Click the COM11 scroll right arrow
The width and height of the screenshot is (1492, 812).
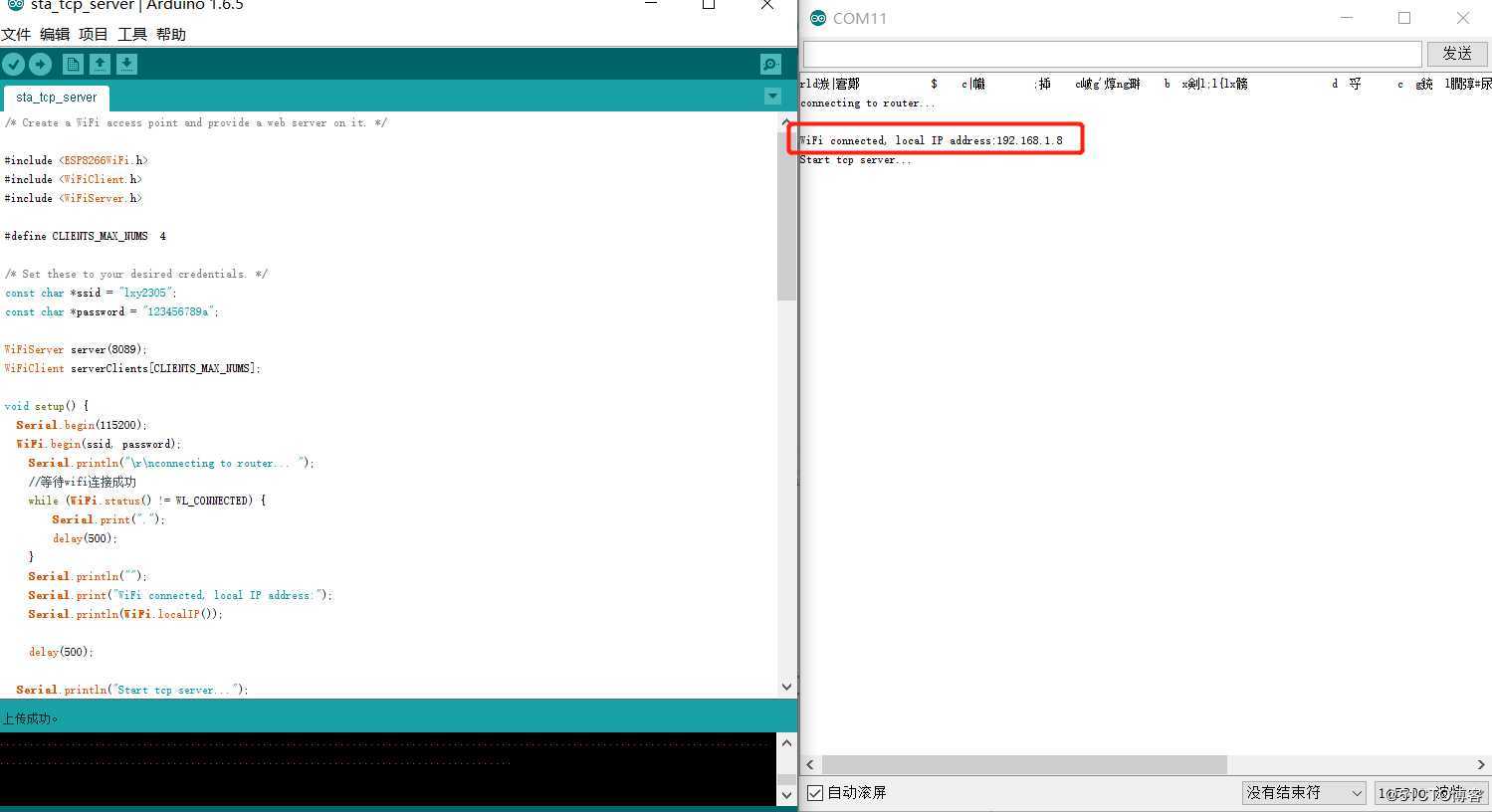point(1481,764)
